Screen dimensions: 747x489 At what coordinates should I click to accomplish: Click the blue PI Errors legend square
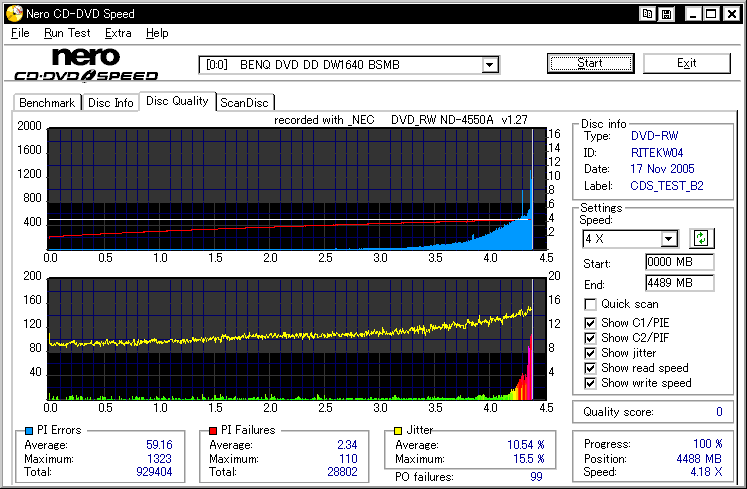(27, 430)
